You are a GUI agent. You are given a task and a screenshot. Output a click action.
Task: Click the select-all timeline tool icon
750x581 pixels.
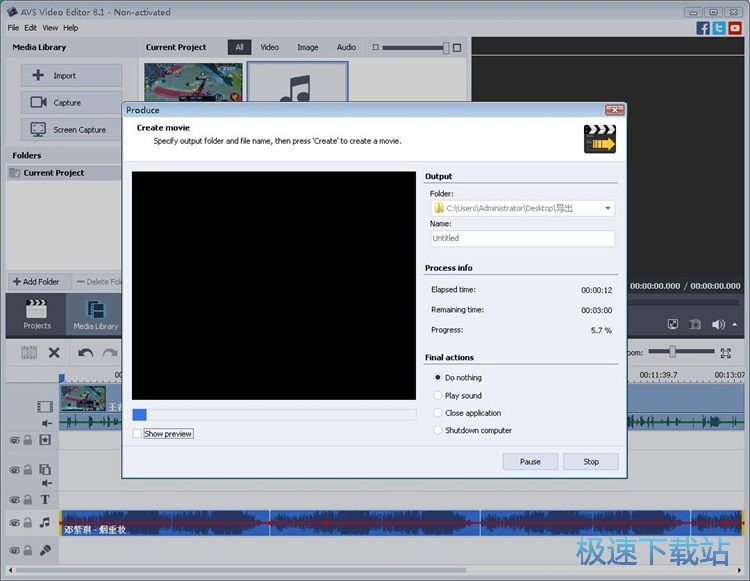(29, 353)
